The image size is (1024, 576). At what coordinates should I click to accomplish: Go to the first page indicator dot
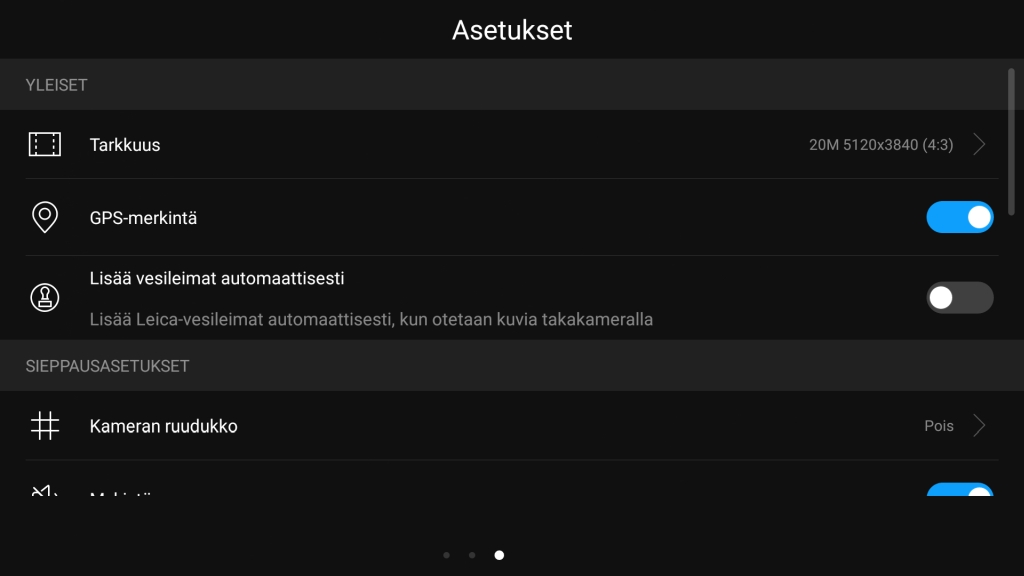[x=446, y=555]
